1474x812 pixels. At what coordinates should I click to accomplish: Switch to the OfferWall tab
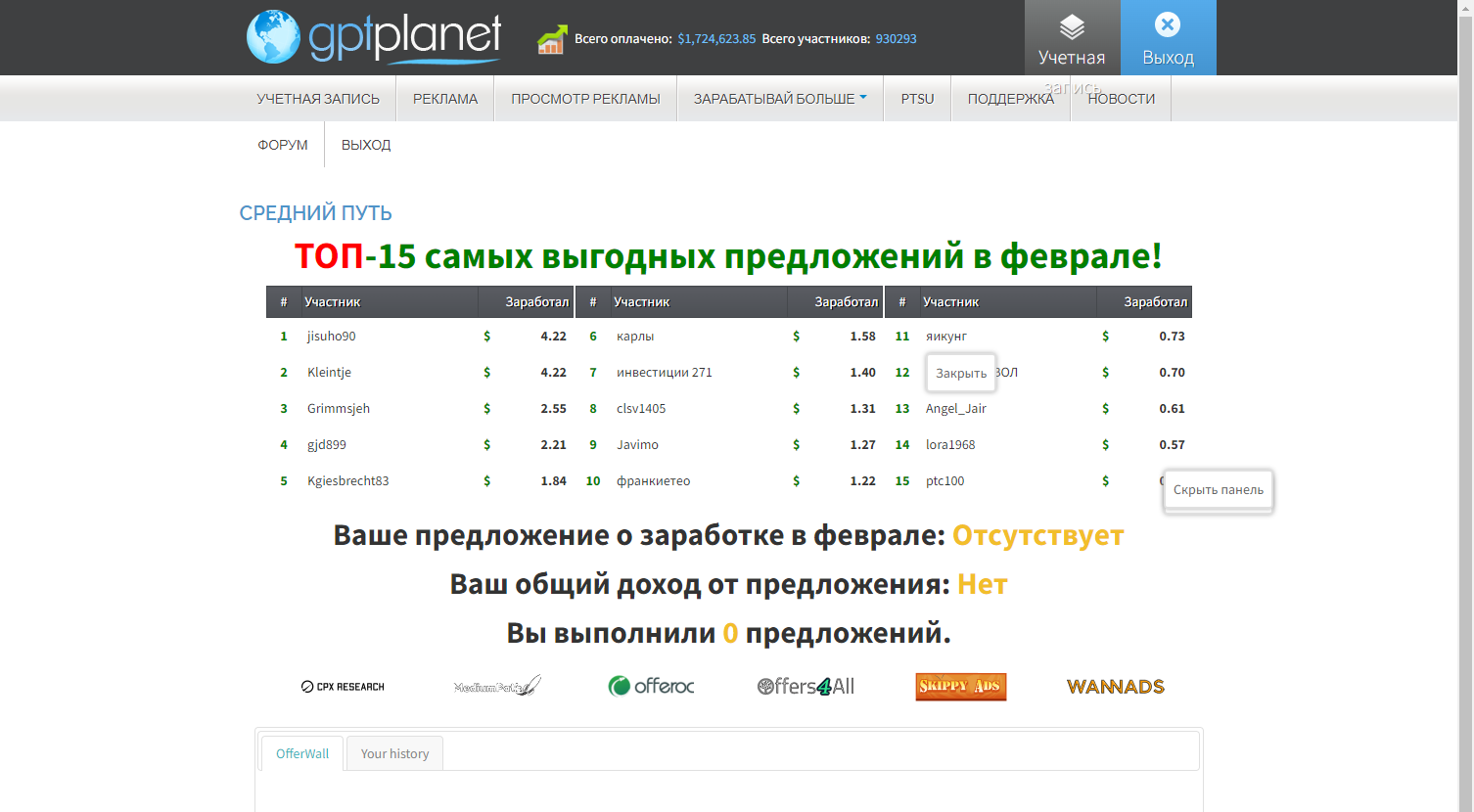click(x=302, y=753)
